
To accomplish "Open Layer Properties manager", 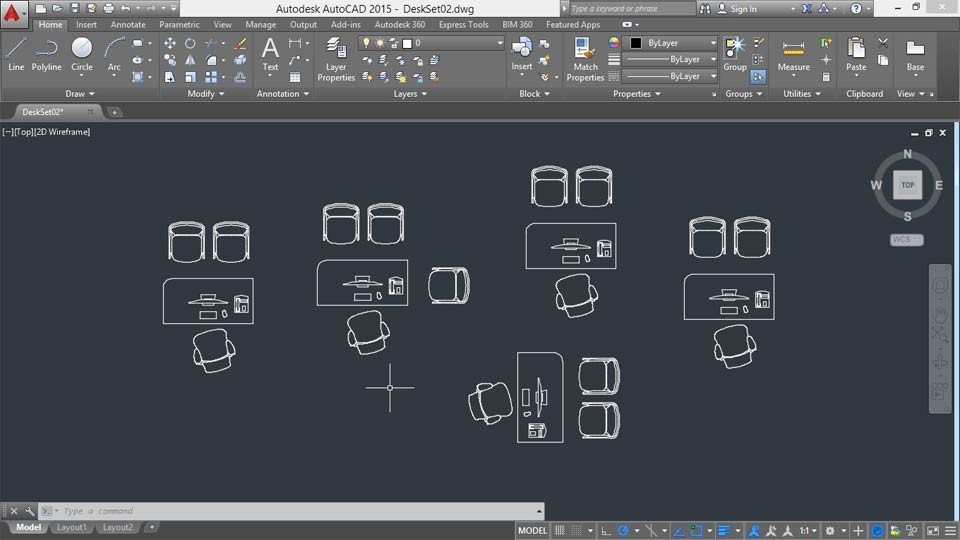I will pyautogui.click(x=336, y=59).
